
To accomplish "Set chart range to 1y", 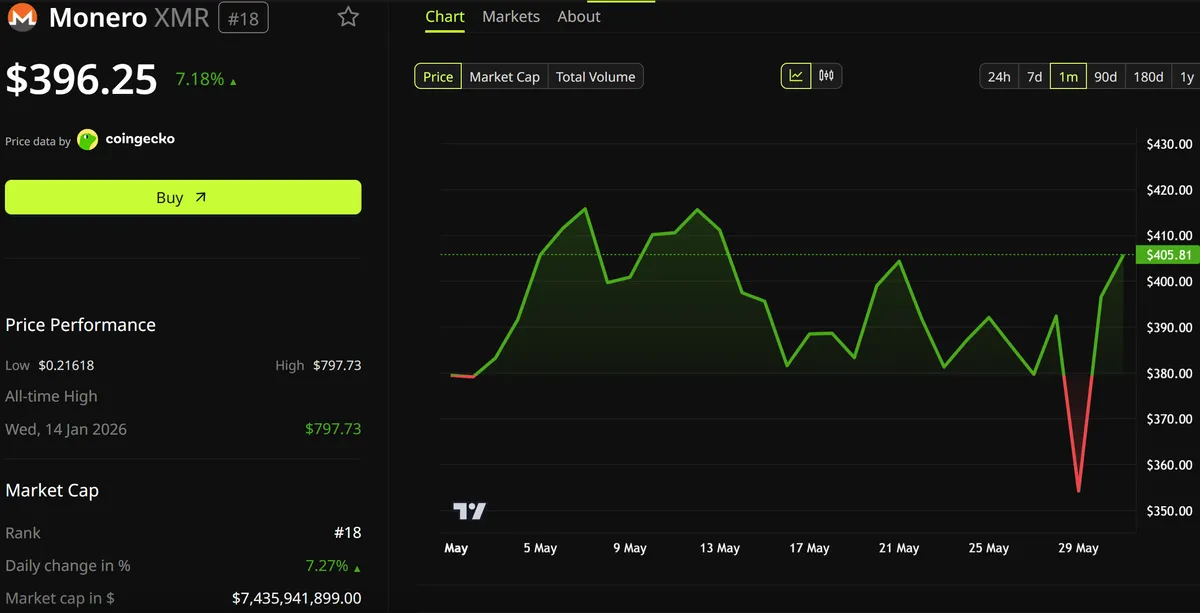I will (x=1186, y=76).
